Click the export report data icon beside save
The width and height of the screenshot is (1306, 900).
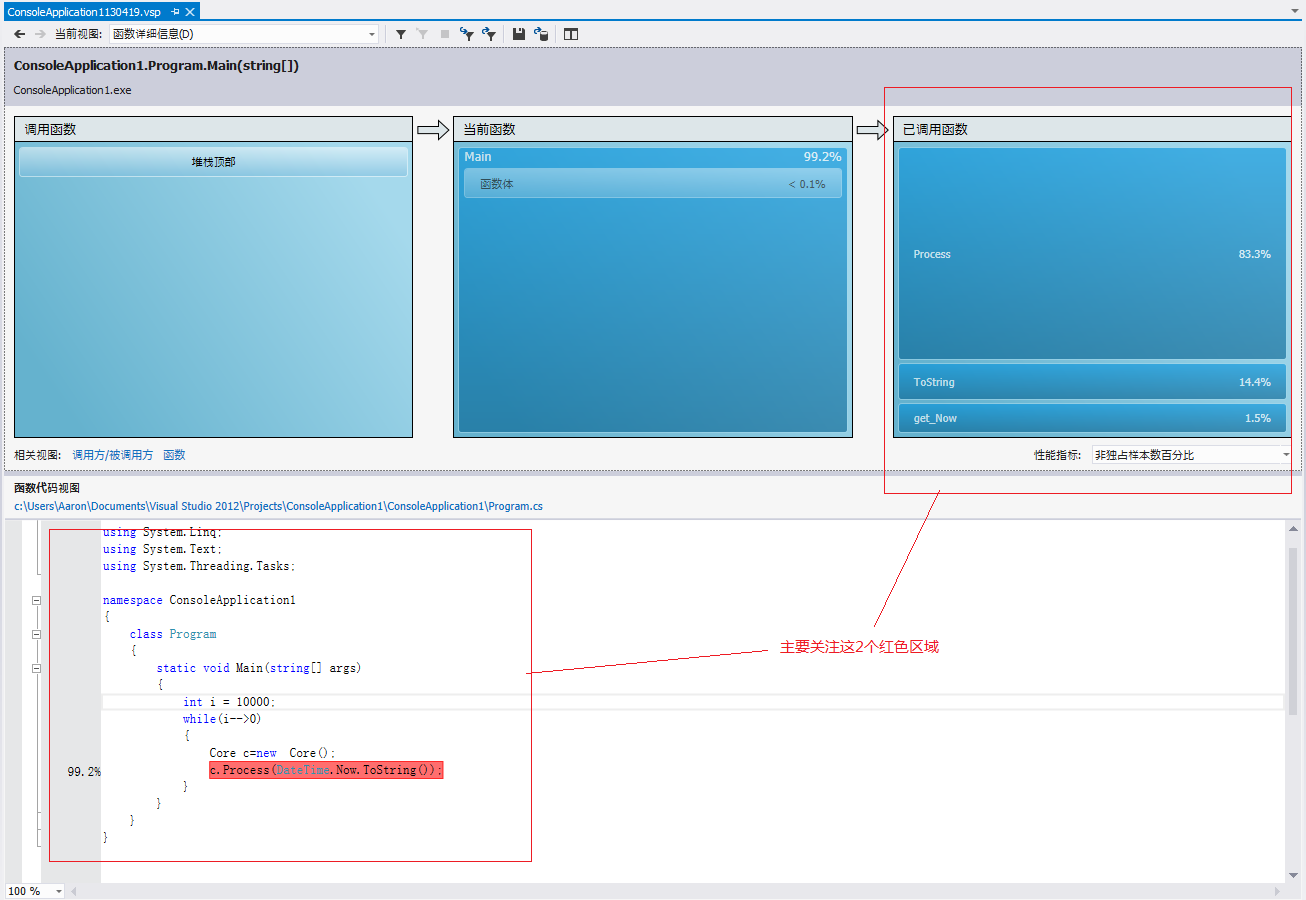(x=541, y=34)
